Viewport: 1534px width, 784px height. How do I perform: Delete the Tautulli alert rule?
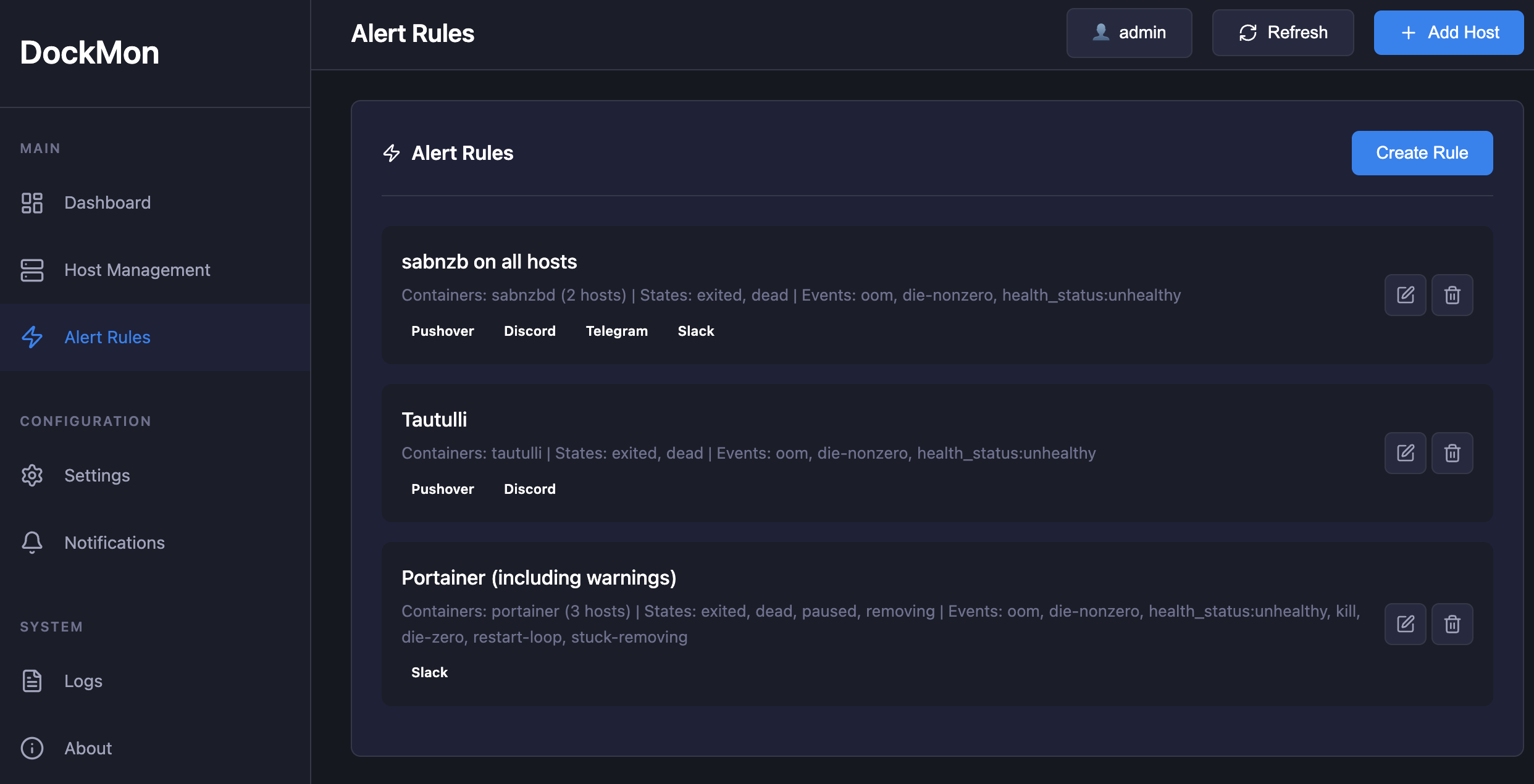point(1452,453)
